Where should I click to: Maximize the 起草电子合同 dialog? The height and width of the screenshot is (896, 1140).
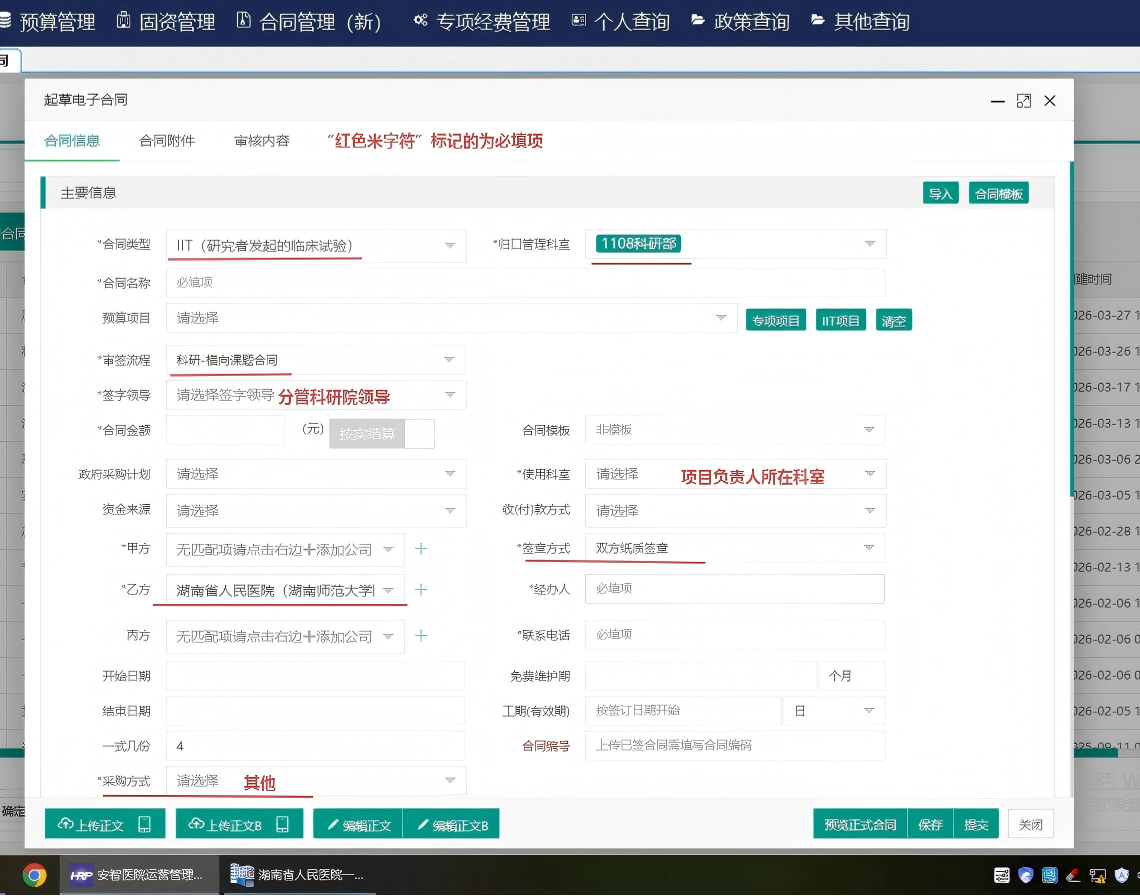1023,101
